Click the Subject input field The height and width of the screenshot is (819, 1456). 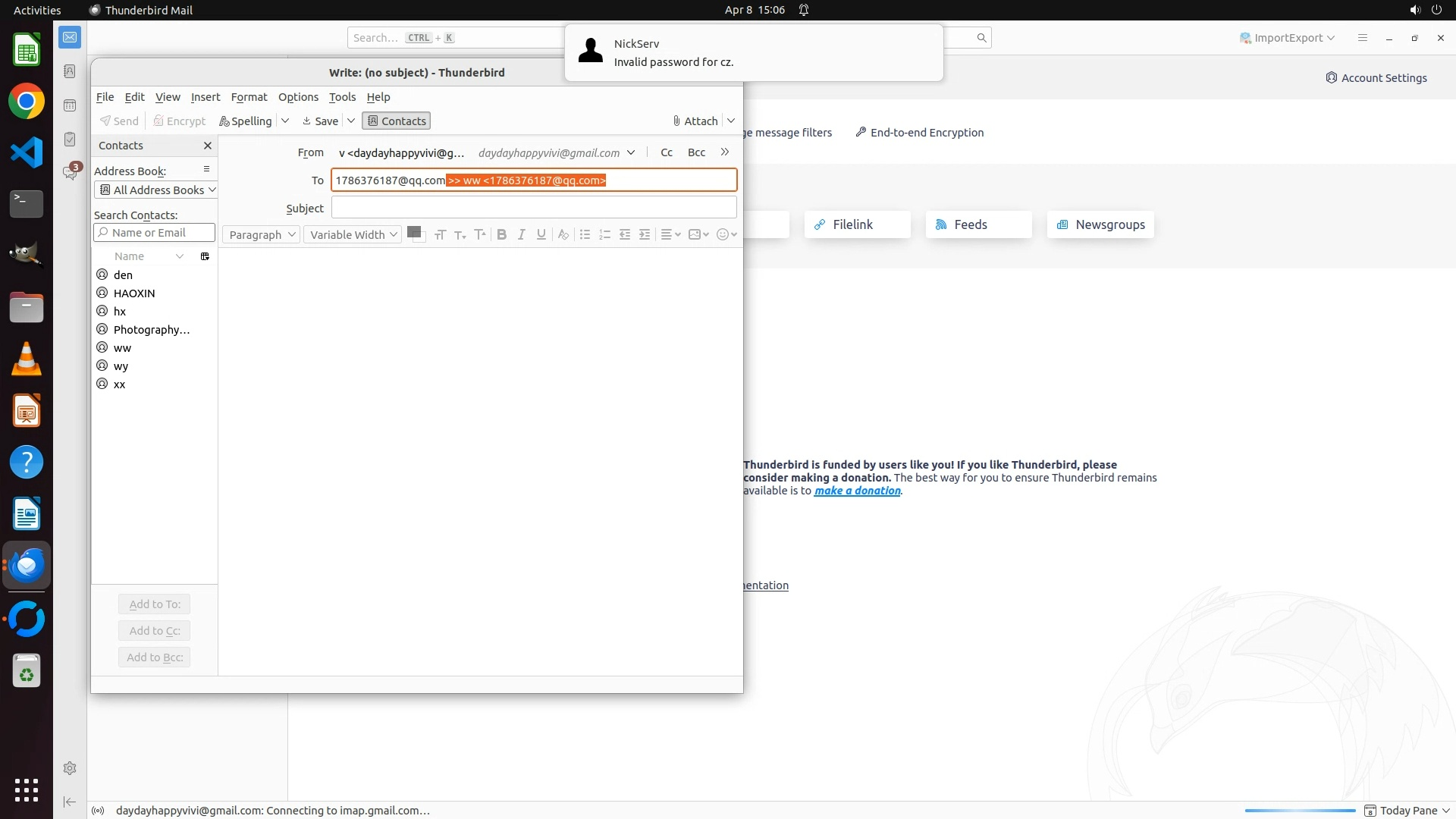point(533,207)
